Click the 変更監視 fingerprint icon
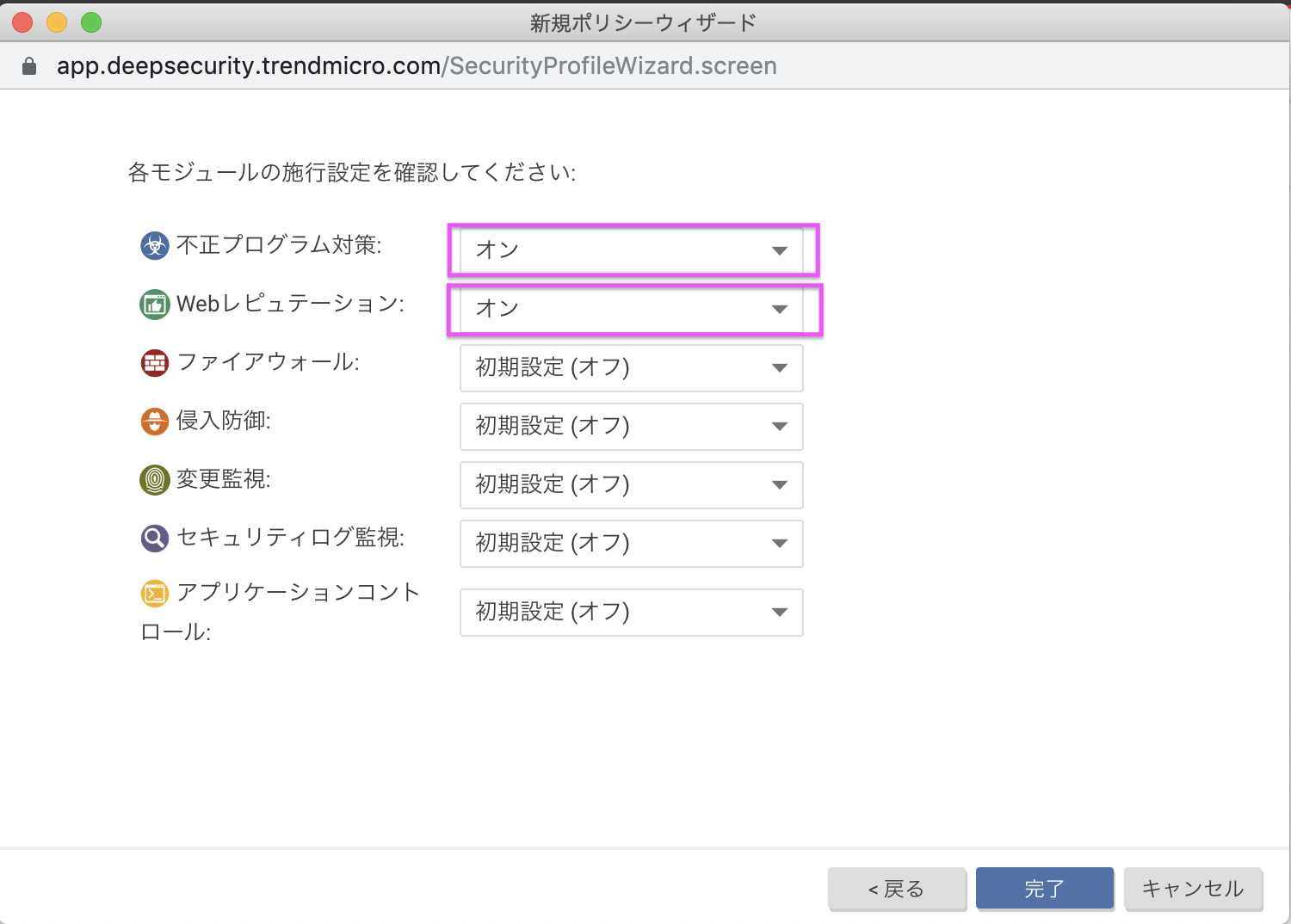 tap(153, 479)
